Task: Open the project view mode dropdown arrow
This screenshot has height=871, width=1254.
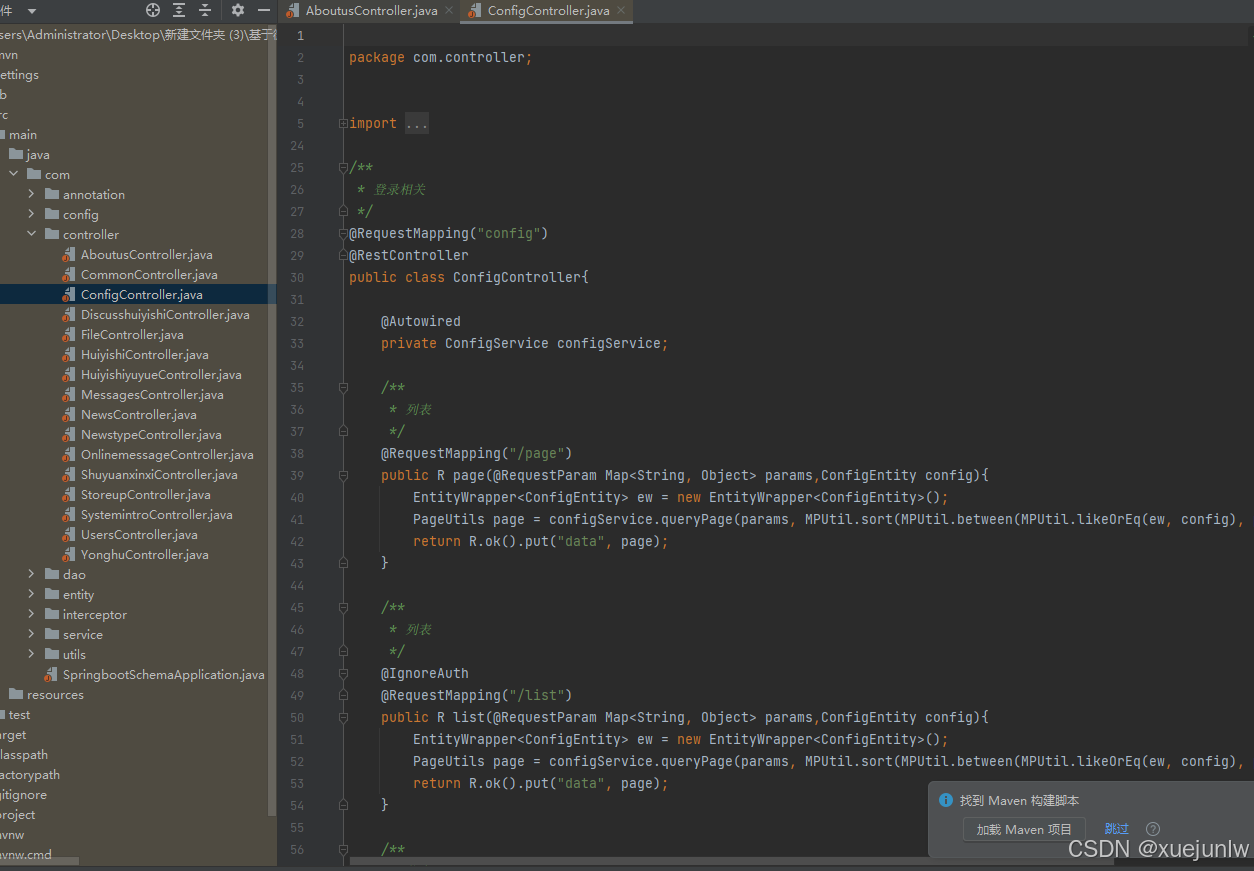Action: pyautogui.click(x=32, y=10)
